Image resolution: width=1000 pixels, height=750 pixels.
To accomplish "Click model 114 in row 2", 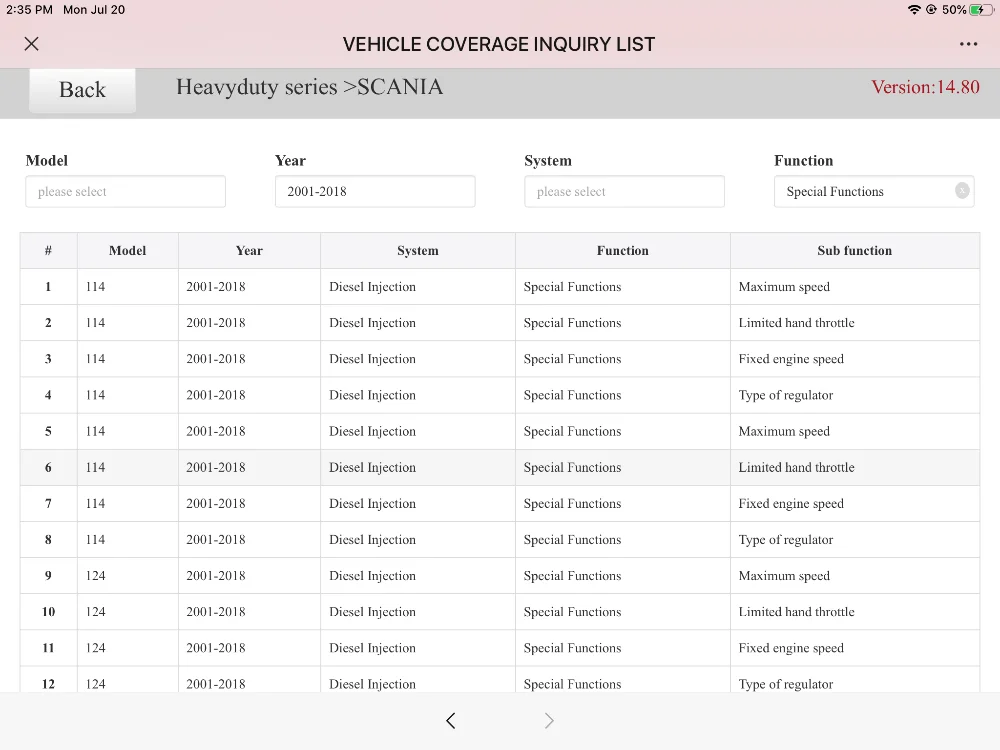I will pos(95,323).
